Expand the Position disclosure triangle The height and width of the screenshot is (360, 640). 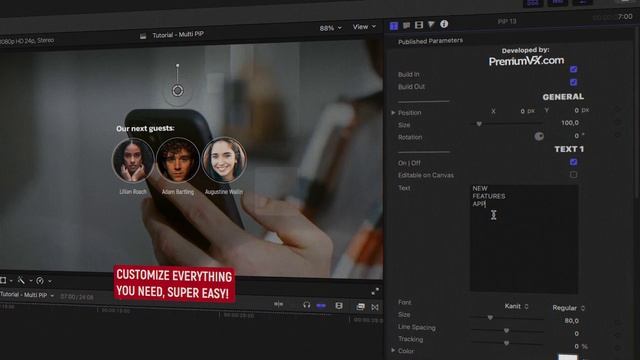pyautogui.click(x=393, y=112)
